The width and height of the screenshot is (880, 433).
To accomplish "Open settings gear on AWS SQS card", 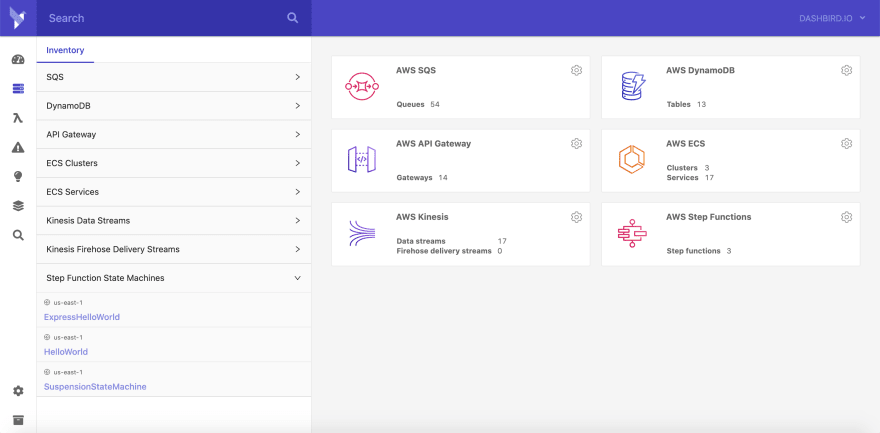I will pos(576,70).
